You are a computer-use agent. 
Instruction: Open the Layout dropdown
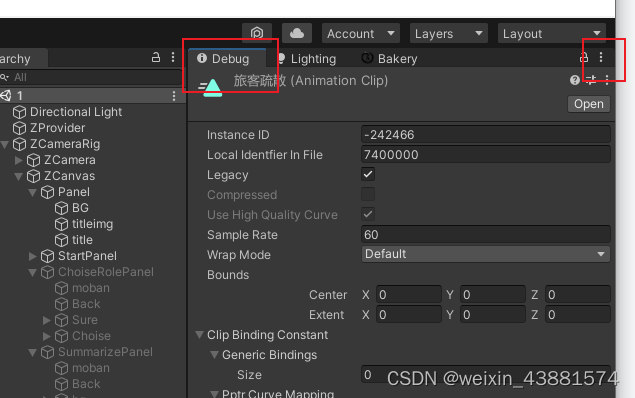[x=552, y=33]
